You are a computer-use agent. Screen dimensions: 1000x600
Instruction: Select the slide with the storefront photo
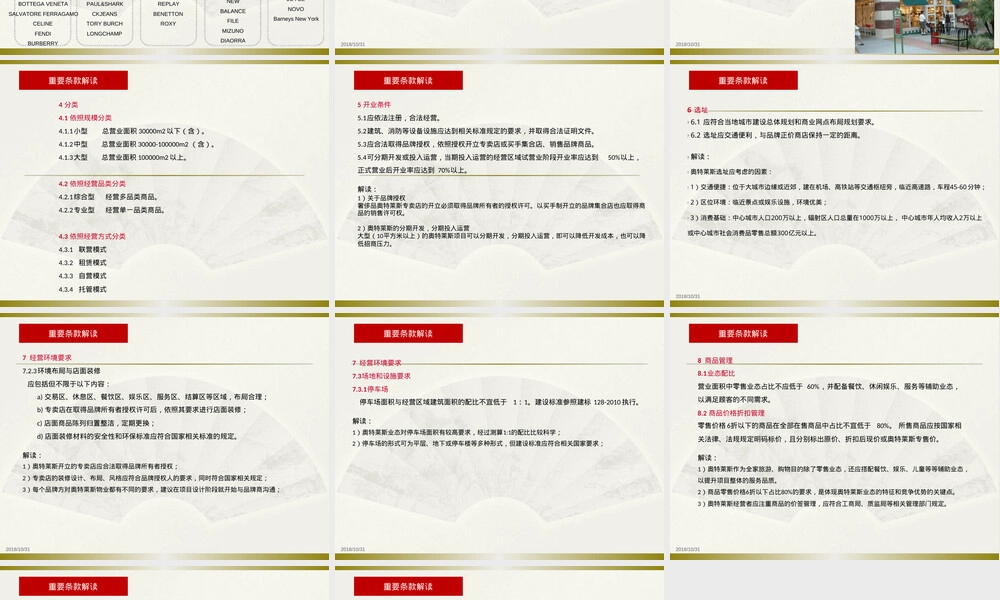[x=835, y=27]
